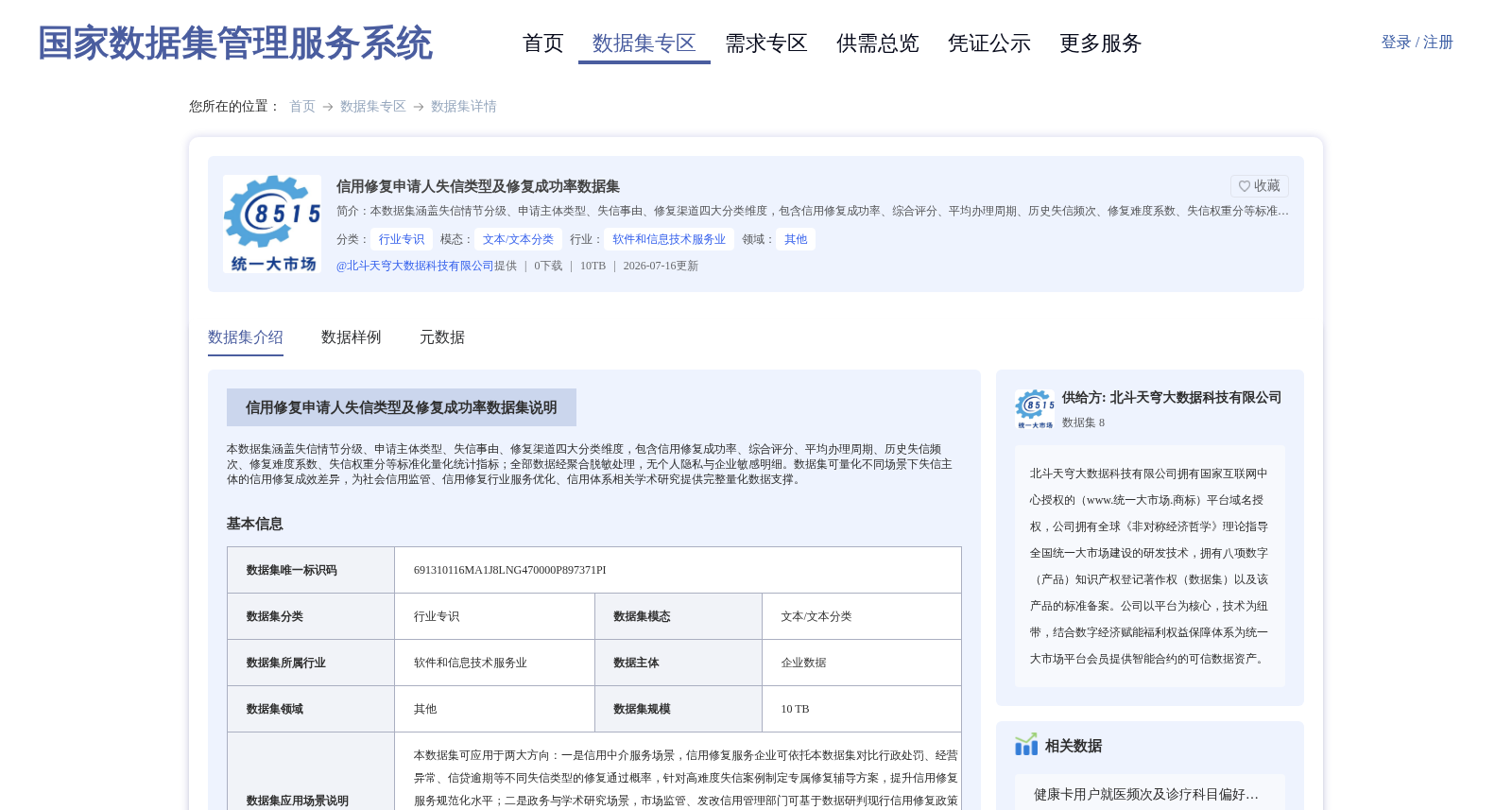
Task: Open the 数据集专区 navigation item
Action: 644,43
